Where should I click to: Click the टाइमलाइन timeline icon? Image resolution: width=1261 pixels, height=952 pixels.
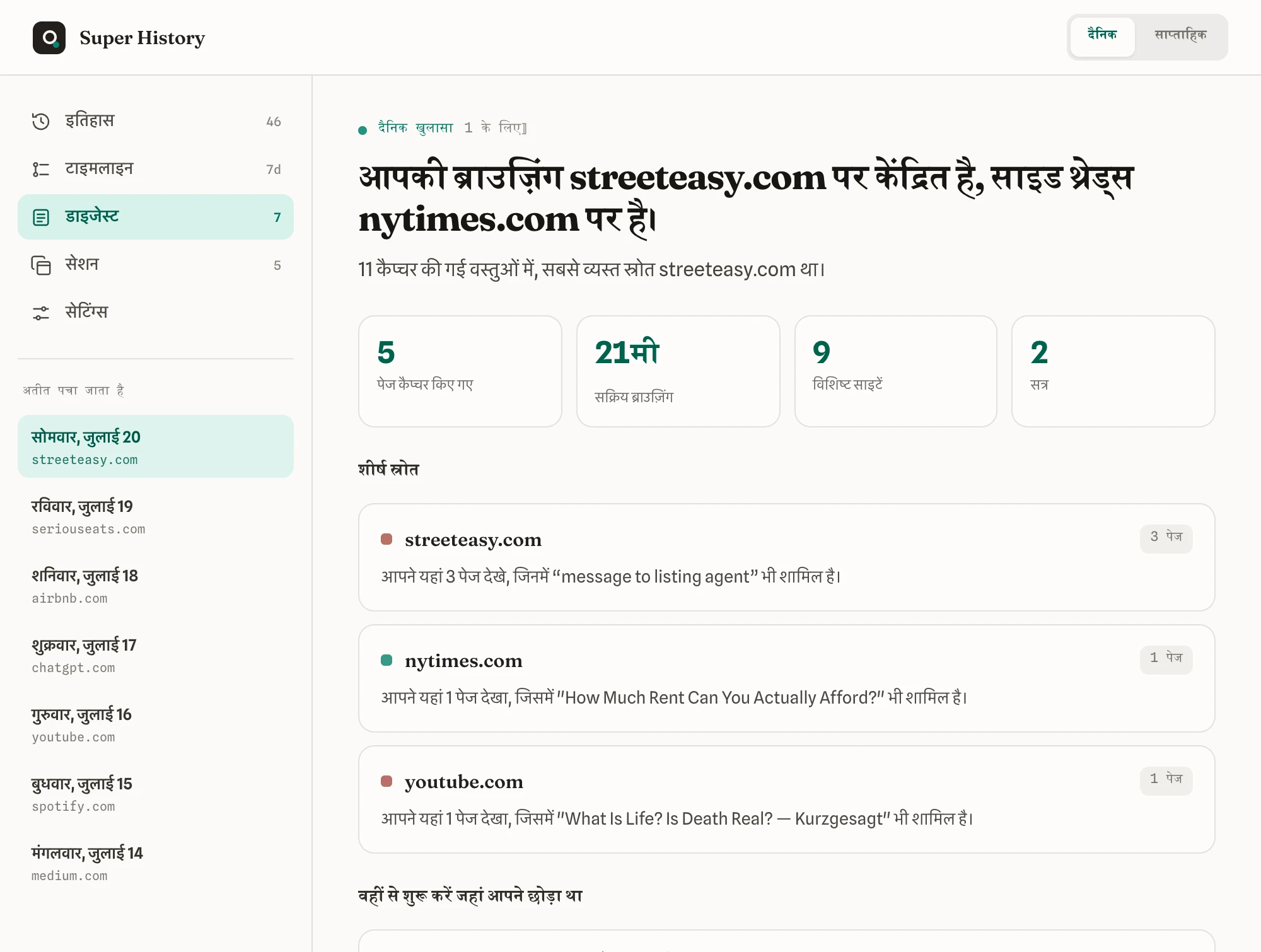coord(41,169)
